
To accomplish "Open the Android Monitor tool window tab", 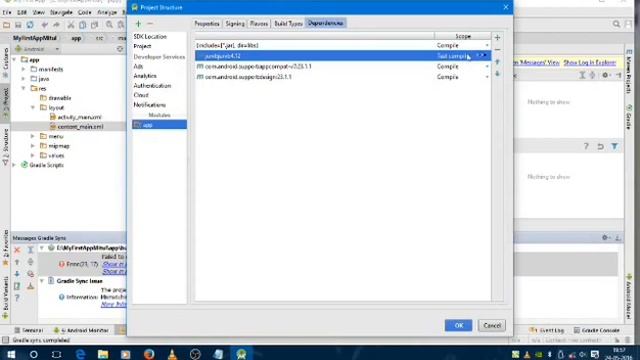I will point(82,330).
